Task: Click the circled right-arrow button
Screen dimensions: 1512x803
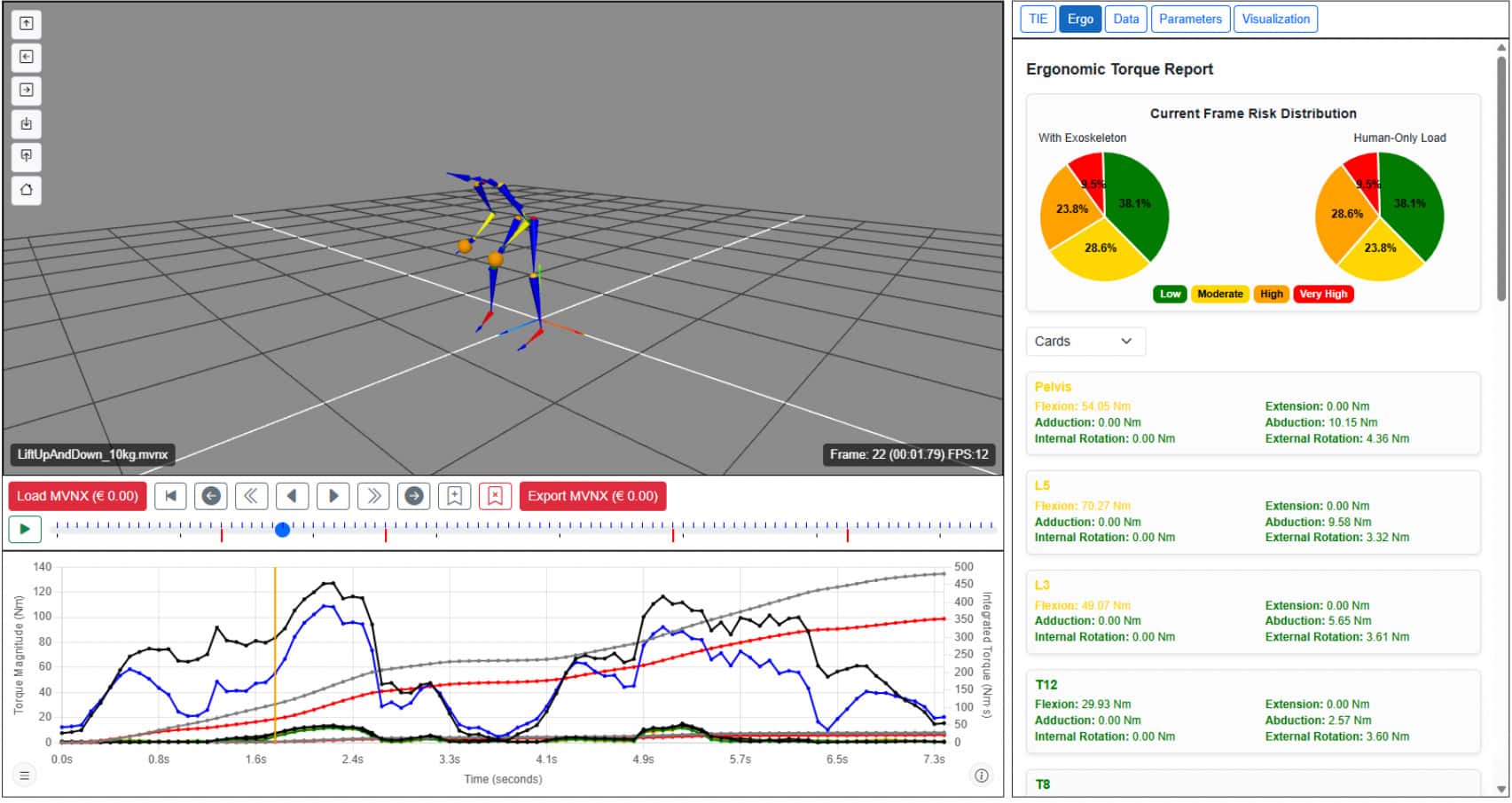Action: tap(414, 496)
